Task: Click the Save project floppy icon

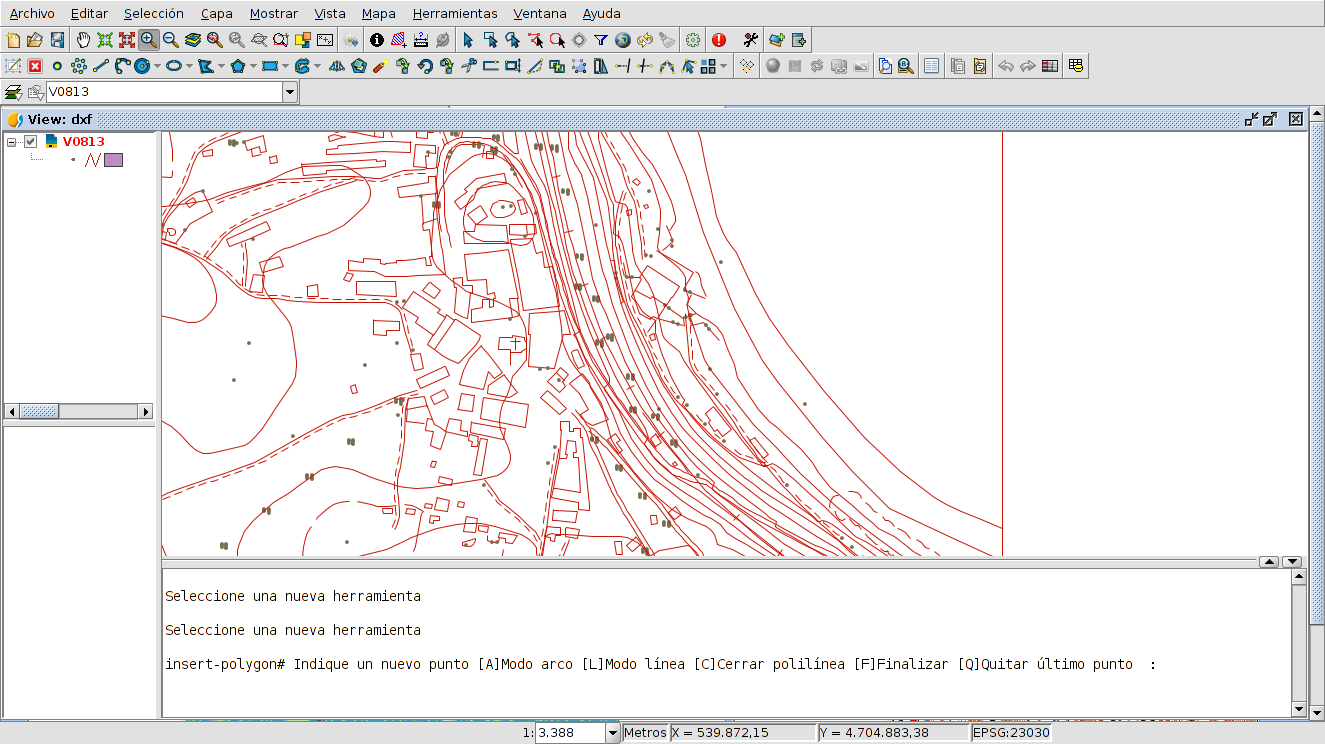Action: click(x=57, y=40)
